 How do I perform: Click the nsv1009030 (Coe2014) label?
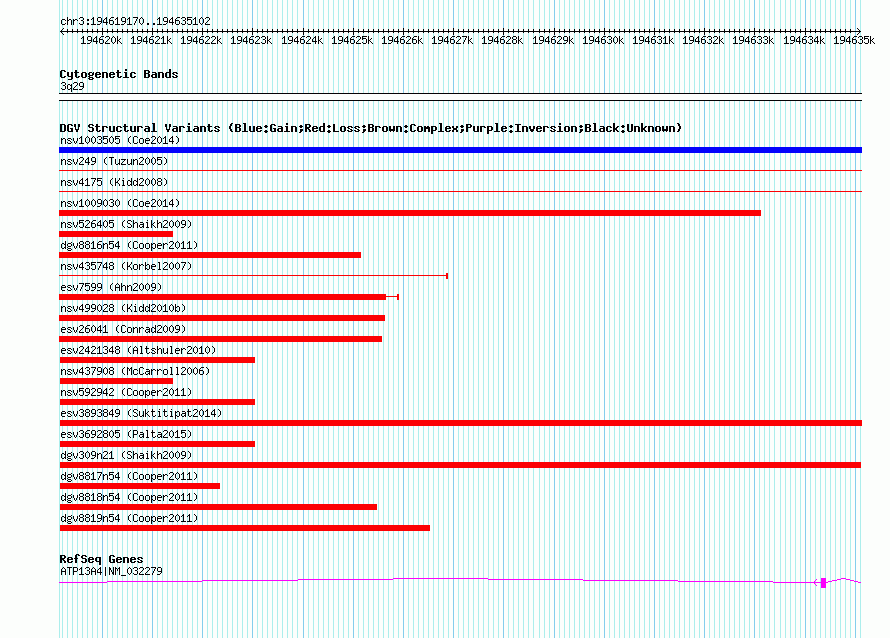pos(120,203)
